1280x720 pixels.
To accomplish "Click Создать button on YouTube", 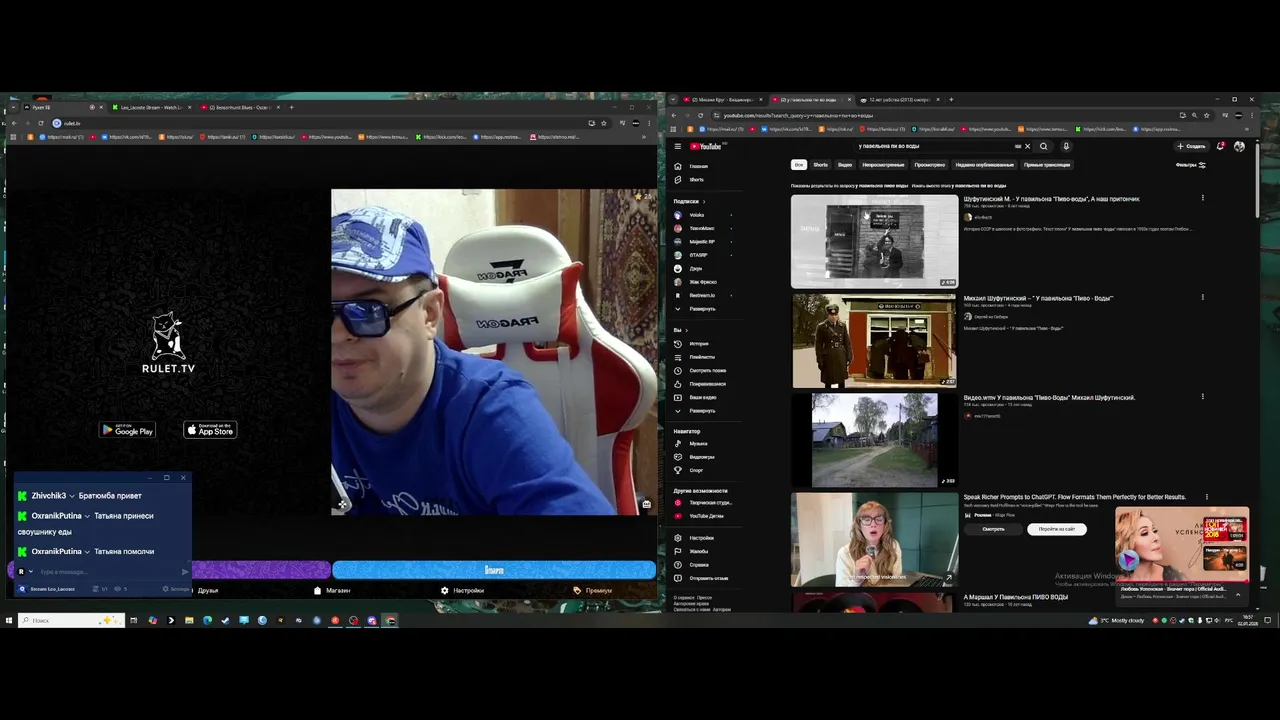I will pyautogui.click(x=1192, y=146).
